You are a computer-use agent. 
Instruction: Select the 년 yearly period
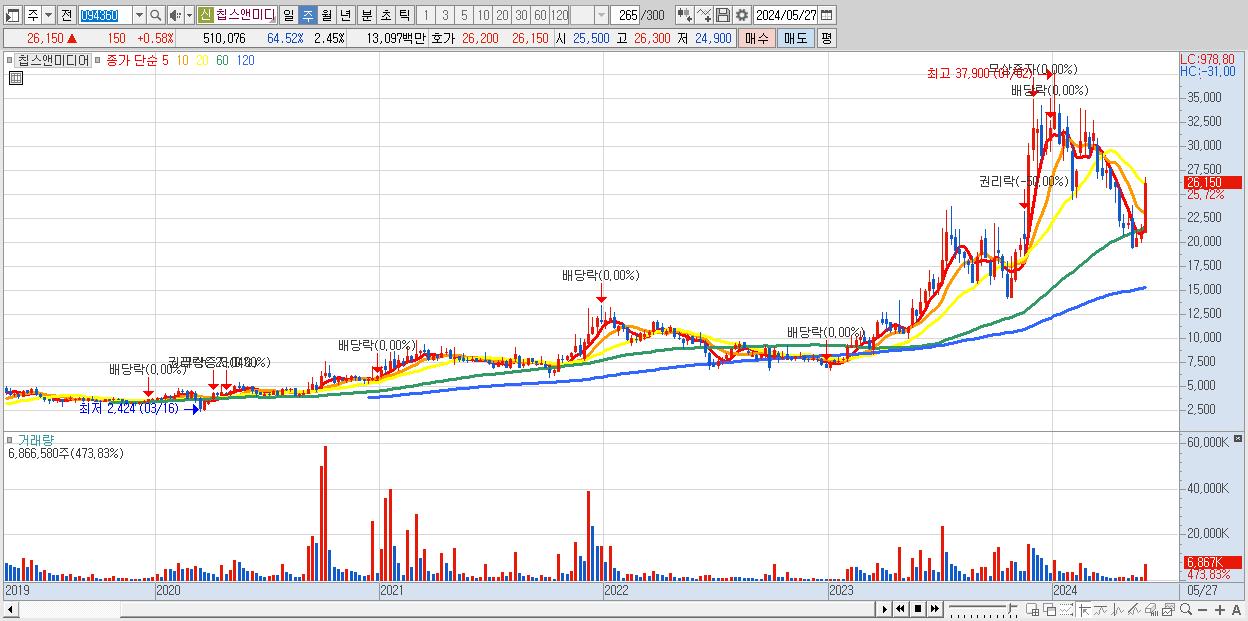coord(345,15)
